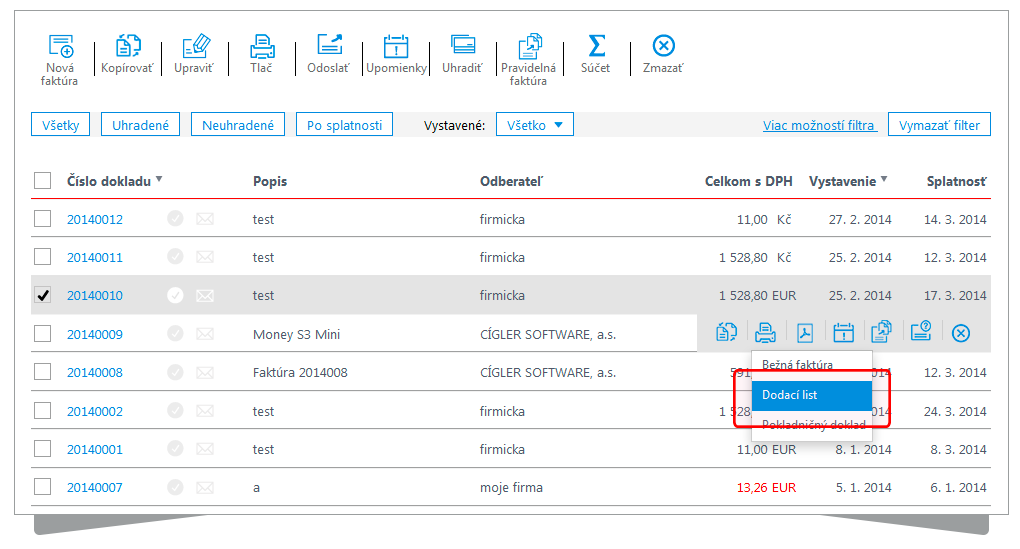Screen dimensions: 1020x549
Task: Click calendar reminder icon in row action bar
Action: click(843, 332)
